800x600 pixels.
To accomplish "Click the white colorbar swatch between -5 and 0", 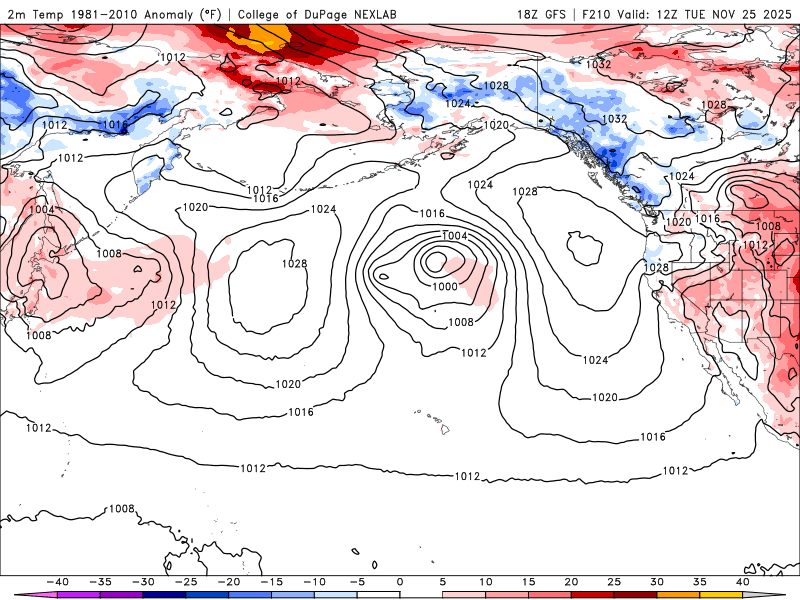I will (x=379, y=595).
